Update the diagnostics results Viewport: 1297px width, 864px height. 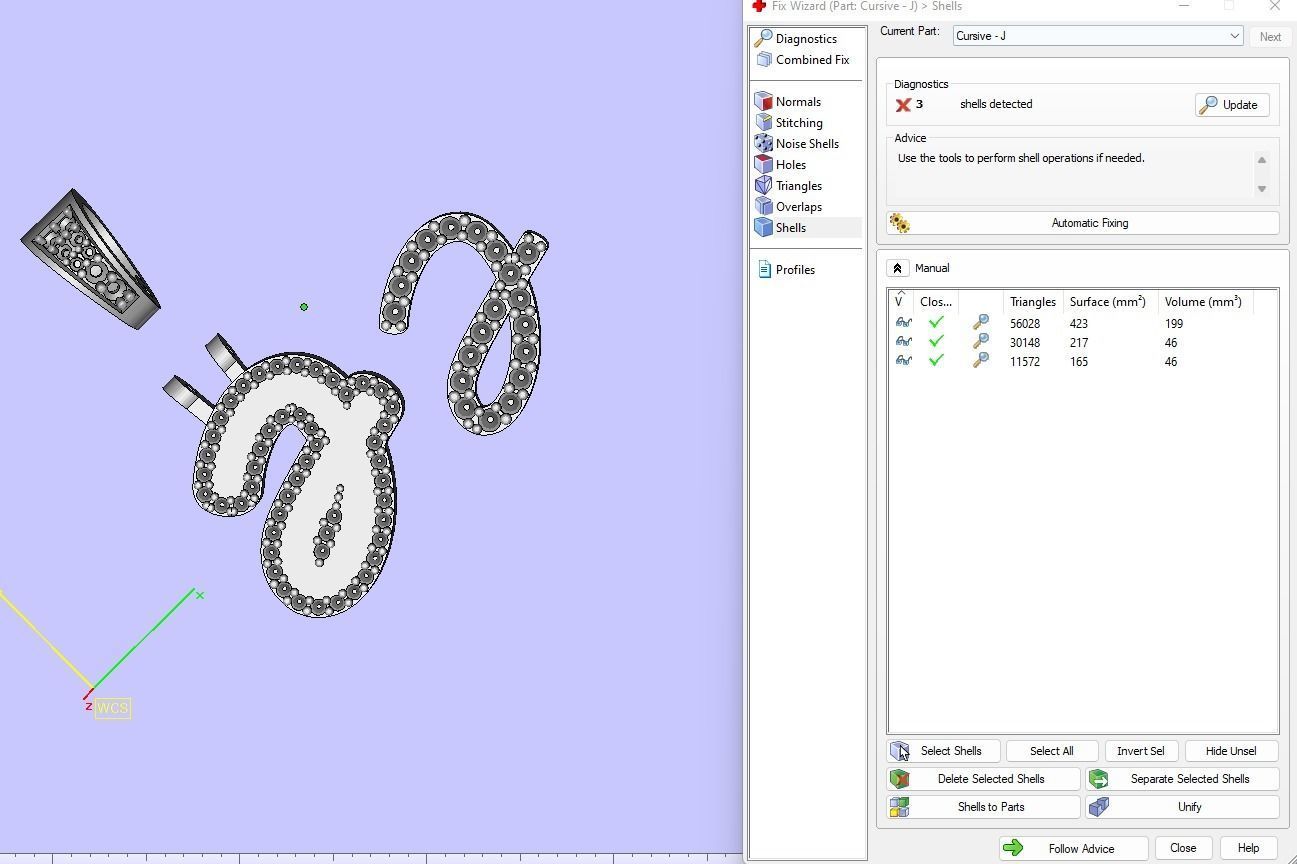point(1232,105)
